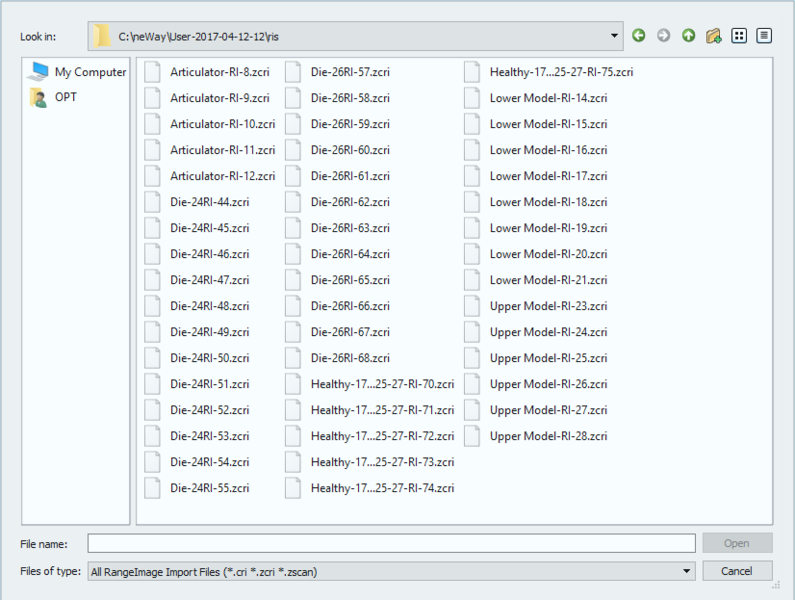Image resolution: width=795 pixels, height=600 pixels.
Task: Switch to detail view icon
Action: click(x=764, y=36)
